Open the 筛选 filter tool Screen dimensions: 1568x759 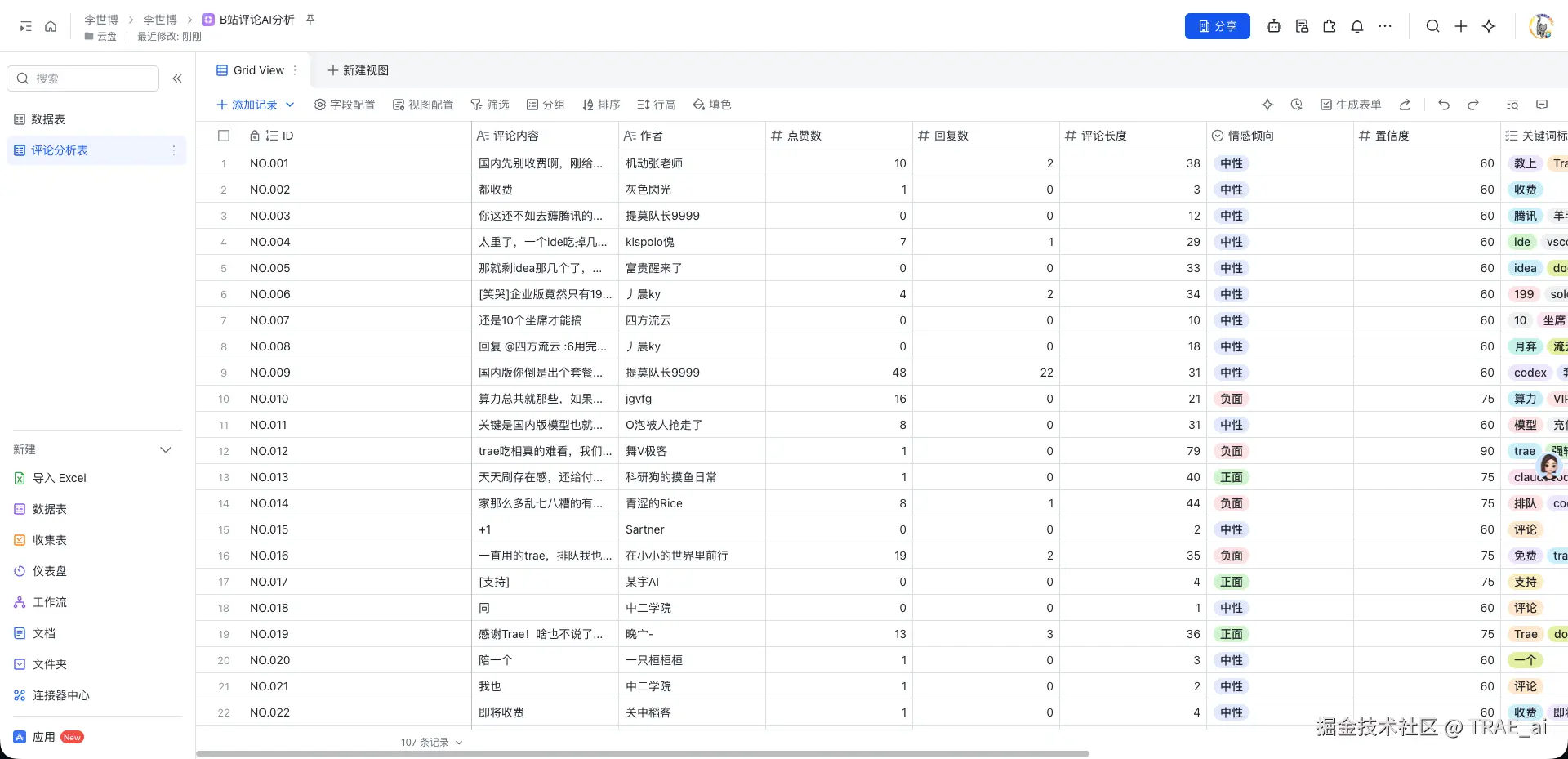tap(490, 105)
